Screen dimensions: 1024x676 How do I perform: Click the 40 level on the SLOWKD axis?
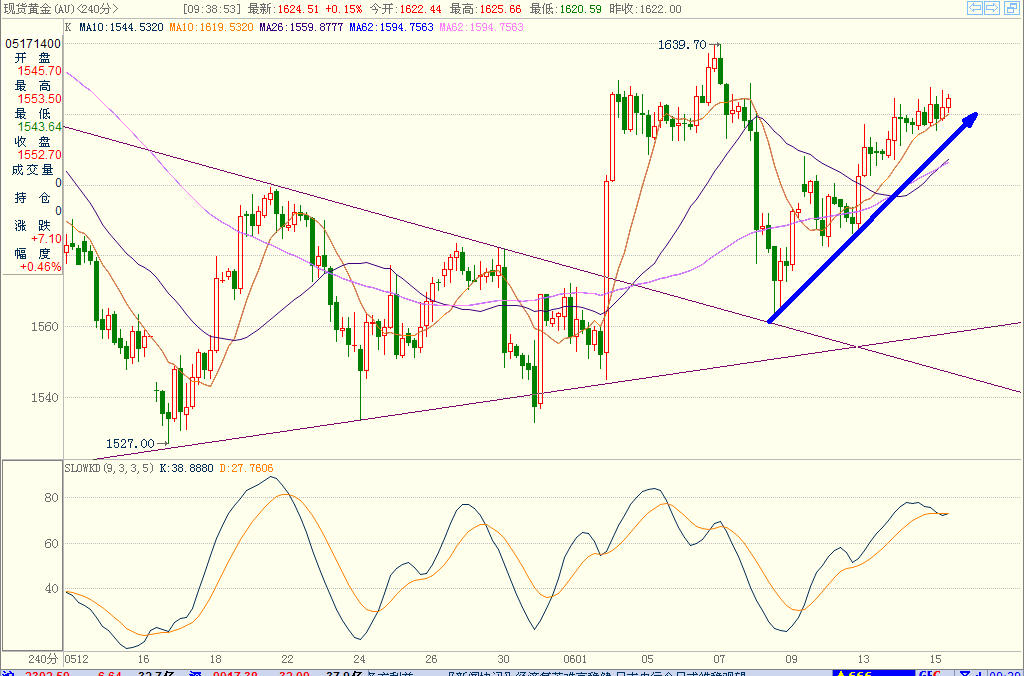(51, 589)
